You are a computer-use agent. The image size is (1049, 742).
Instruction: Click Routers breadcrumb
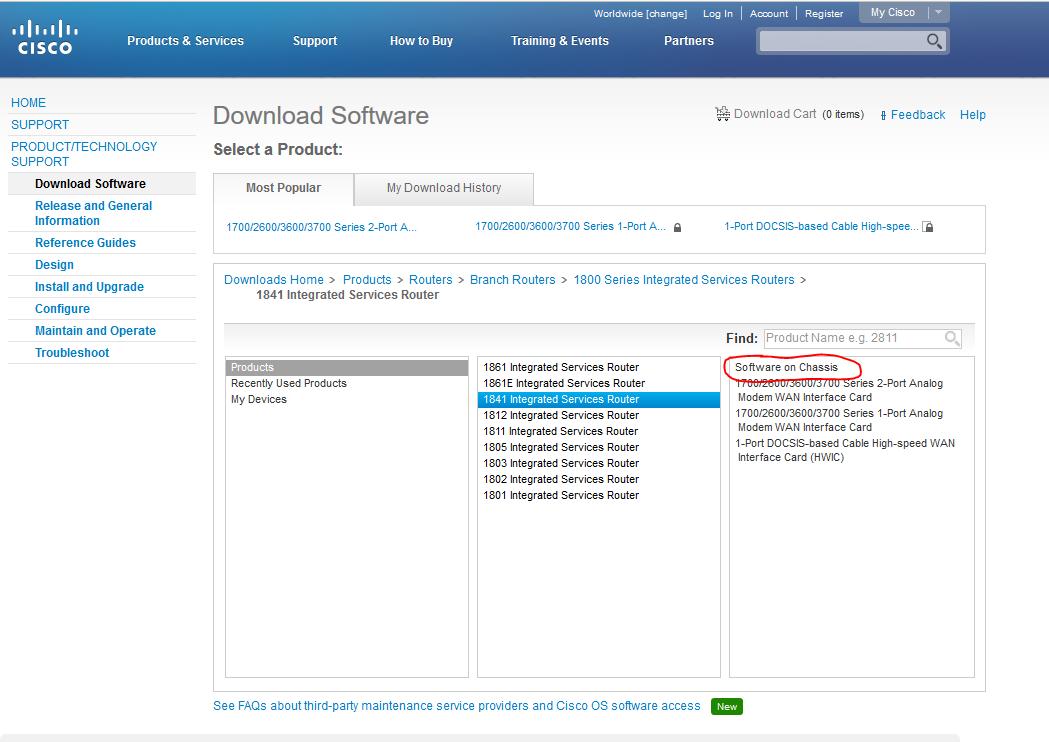(x=430, y=280)
